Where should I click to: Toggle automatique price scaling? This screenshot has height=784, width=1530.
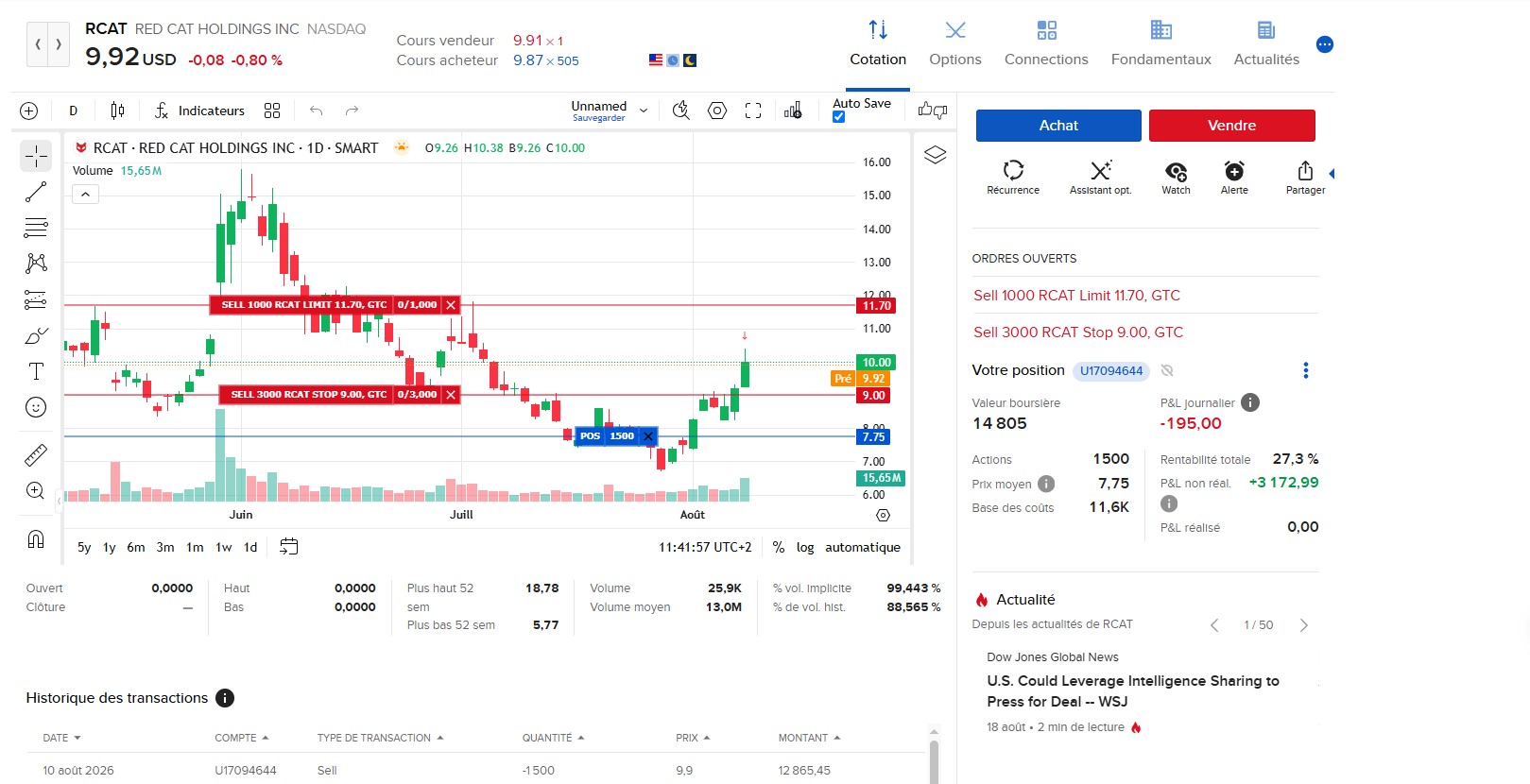click(x=863, y=547)
